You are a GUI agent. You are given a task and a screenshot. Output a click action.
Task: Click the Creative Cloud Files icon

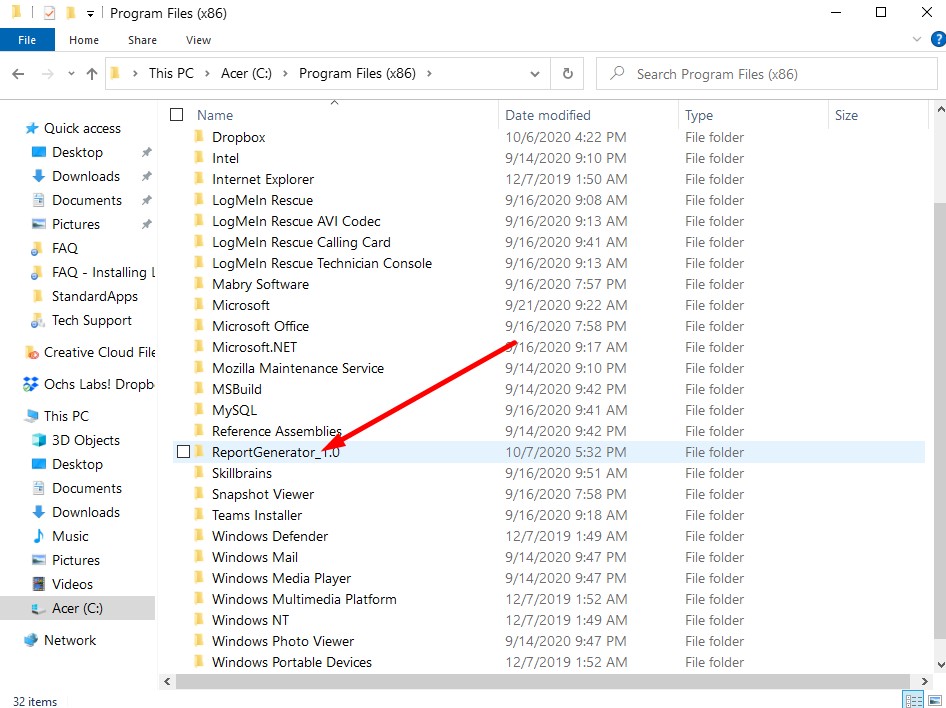(x=31, y=352)
